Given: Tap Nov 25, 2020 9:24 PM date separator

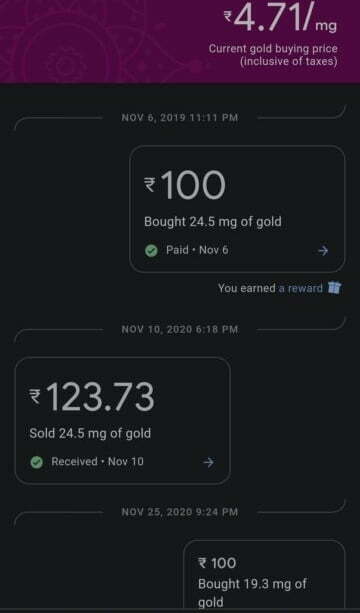Looking at the screenshot, I should tap(179, 512).
